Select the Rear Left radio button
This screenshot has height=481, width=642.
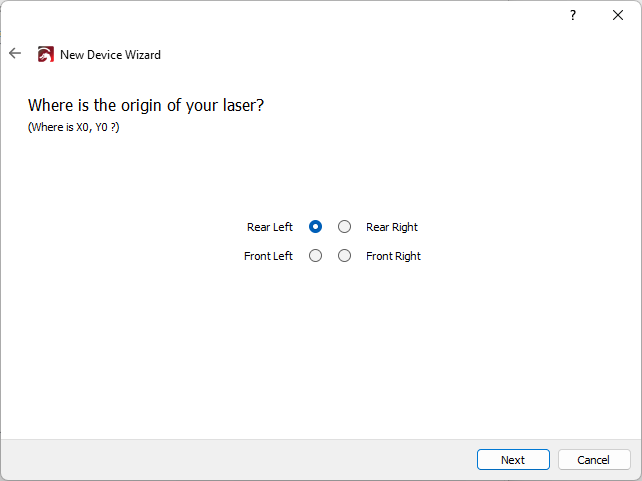[x=316, y=227]
